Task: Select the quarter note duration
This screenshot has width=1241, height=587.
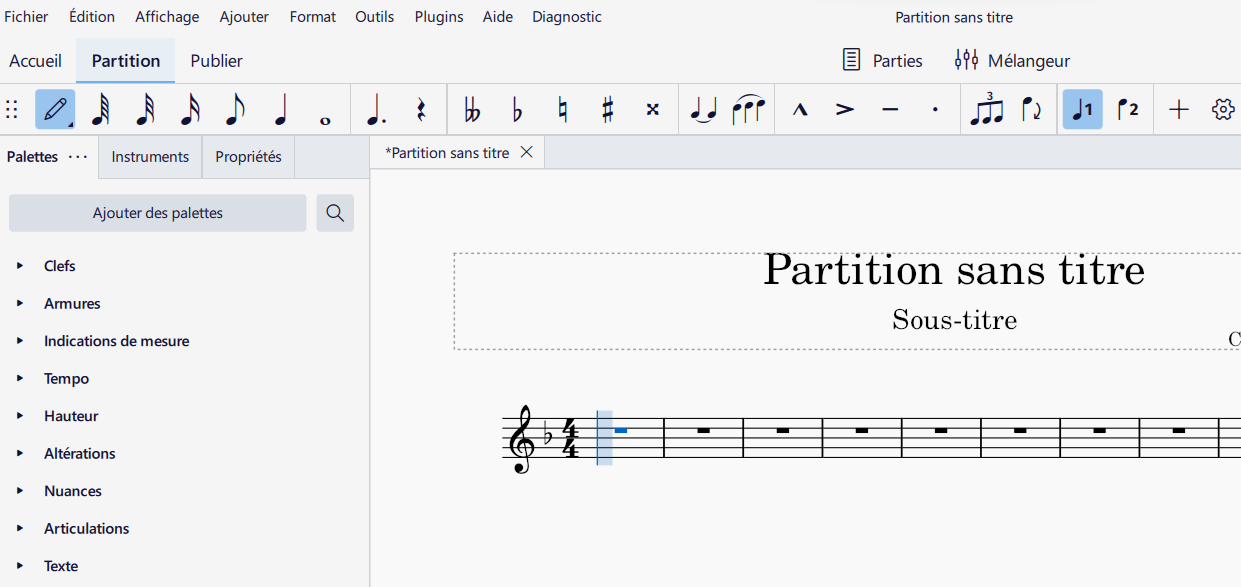Action: 280,110
